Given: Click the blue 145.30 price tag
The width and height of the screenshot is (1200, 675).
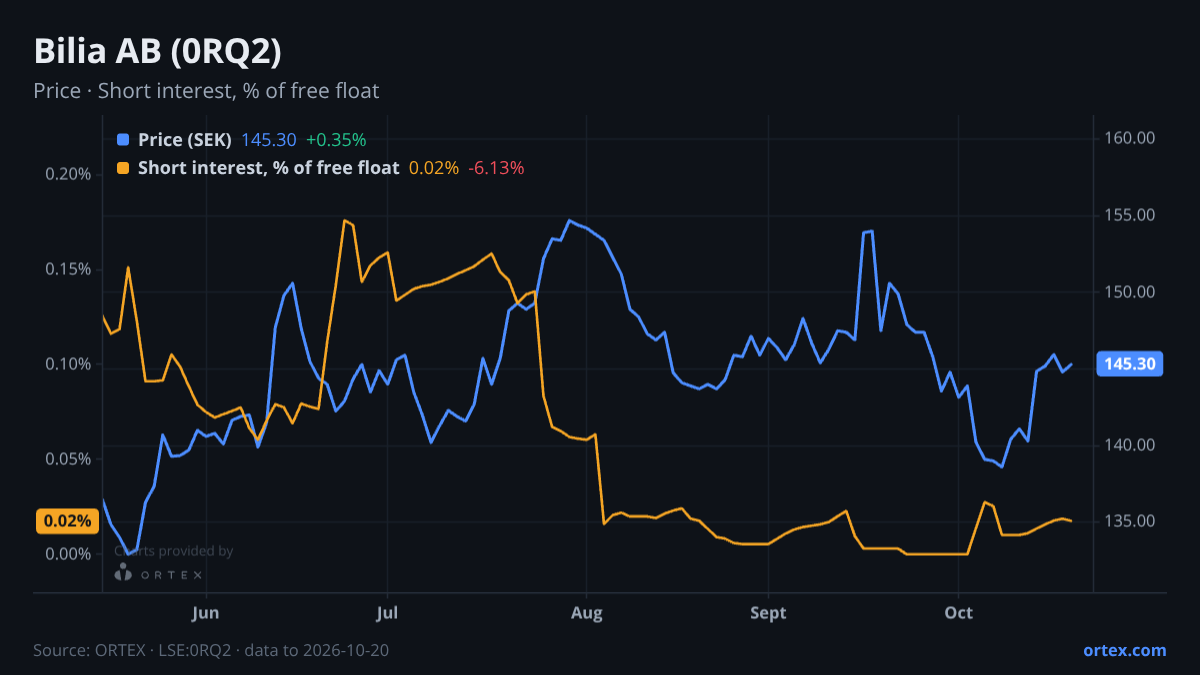Looking at the screenshot, I should [1130, 364].
